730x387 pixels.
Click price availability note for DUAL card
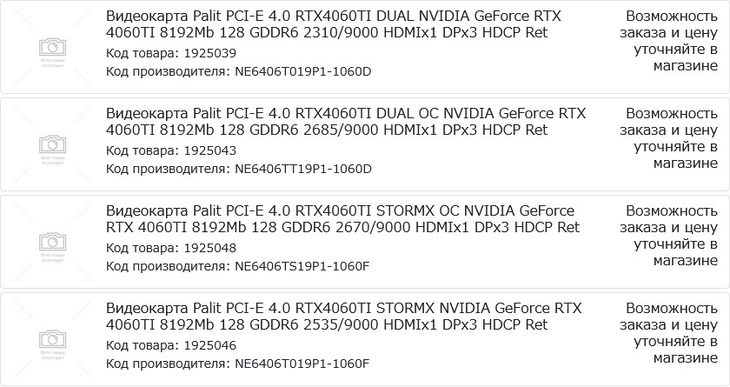pyautogui.click(x=669, y=41)
